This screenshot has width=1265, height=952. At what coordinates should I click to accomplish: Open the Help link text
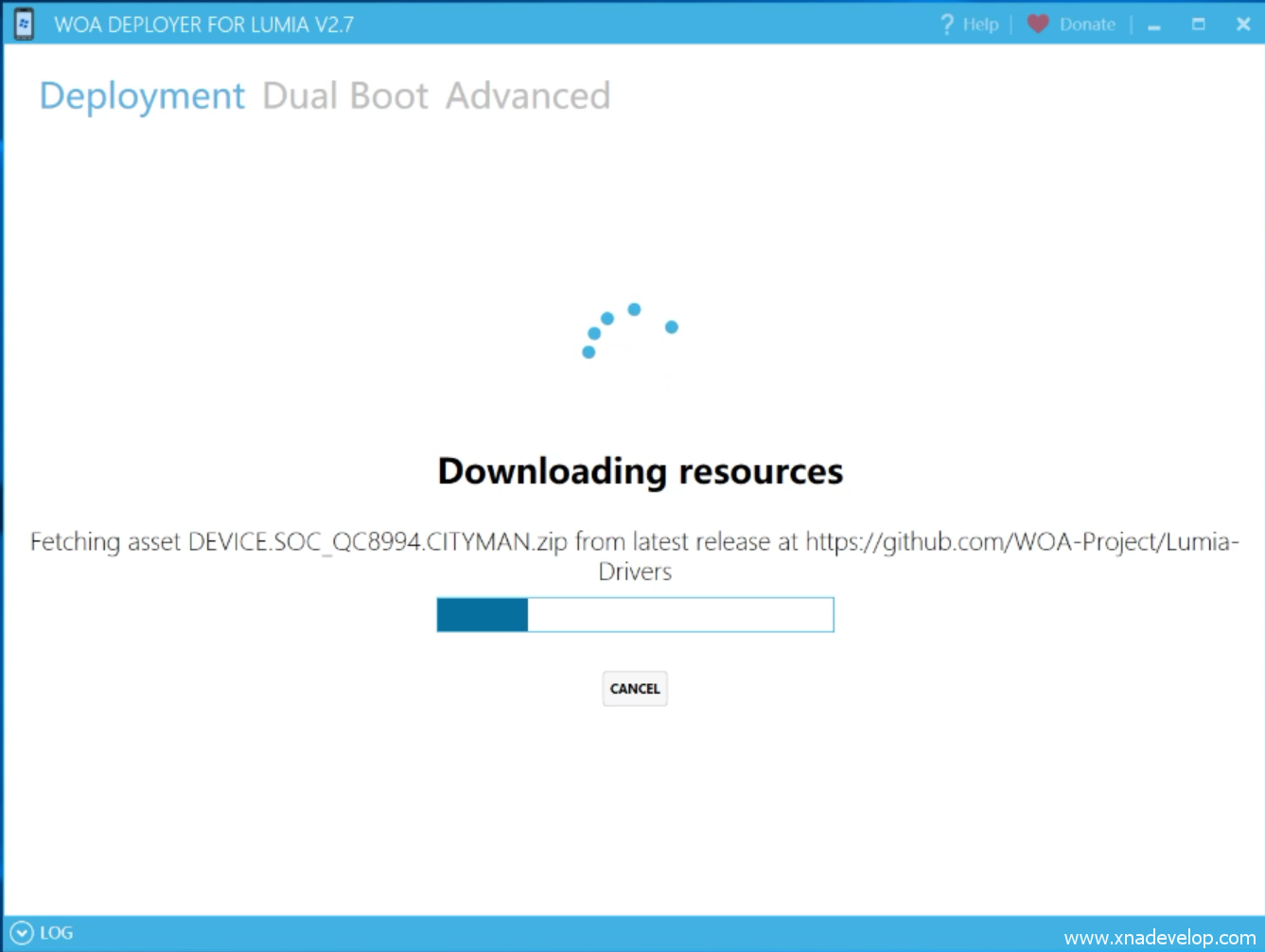[x=980, y=25]
